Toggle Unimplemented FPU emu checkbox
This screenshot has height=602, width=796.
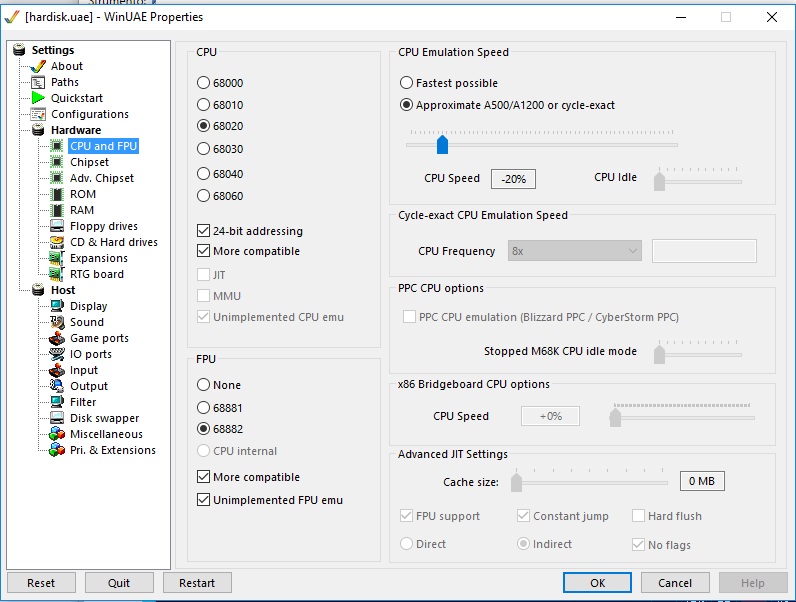(x=204, y=499)
